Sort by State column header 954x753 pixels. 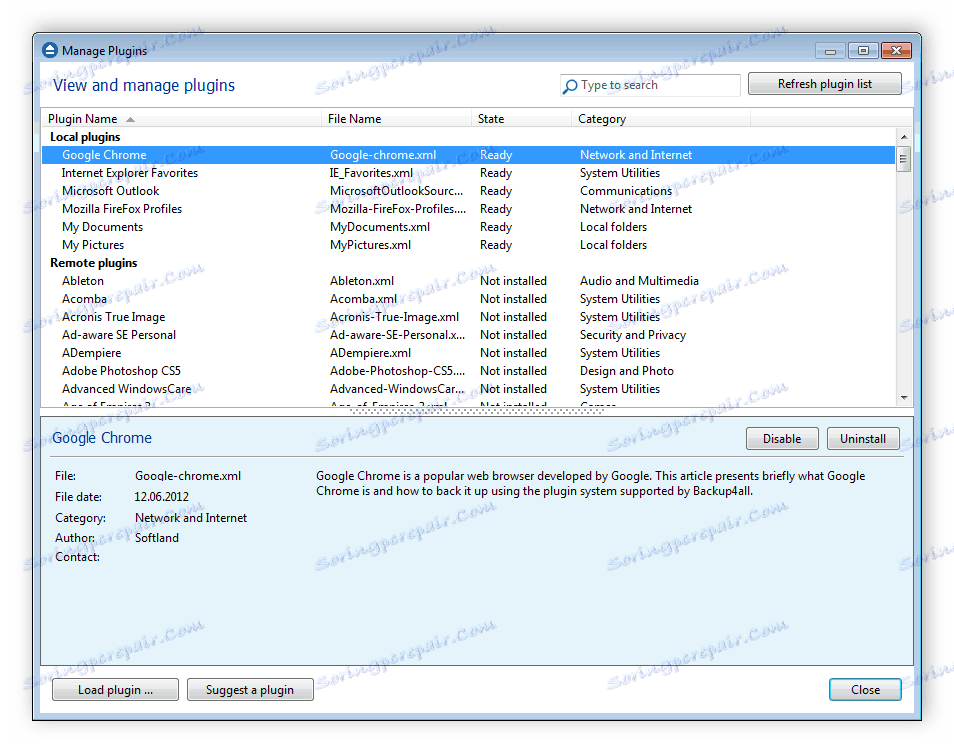[521, 119]
